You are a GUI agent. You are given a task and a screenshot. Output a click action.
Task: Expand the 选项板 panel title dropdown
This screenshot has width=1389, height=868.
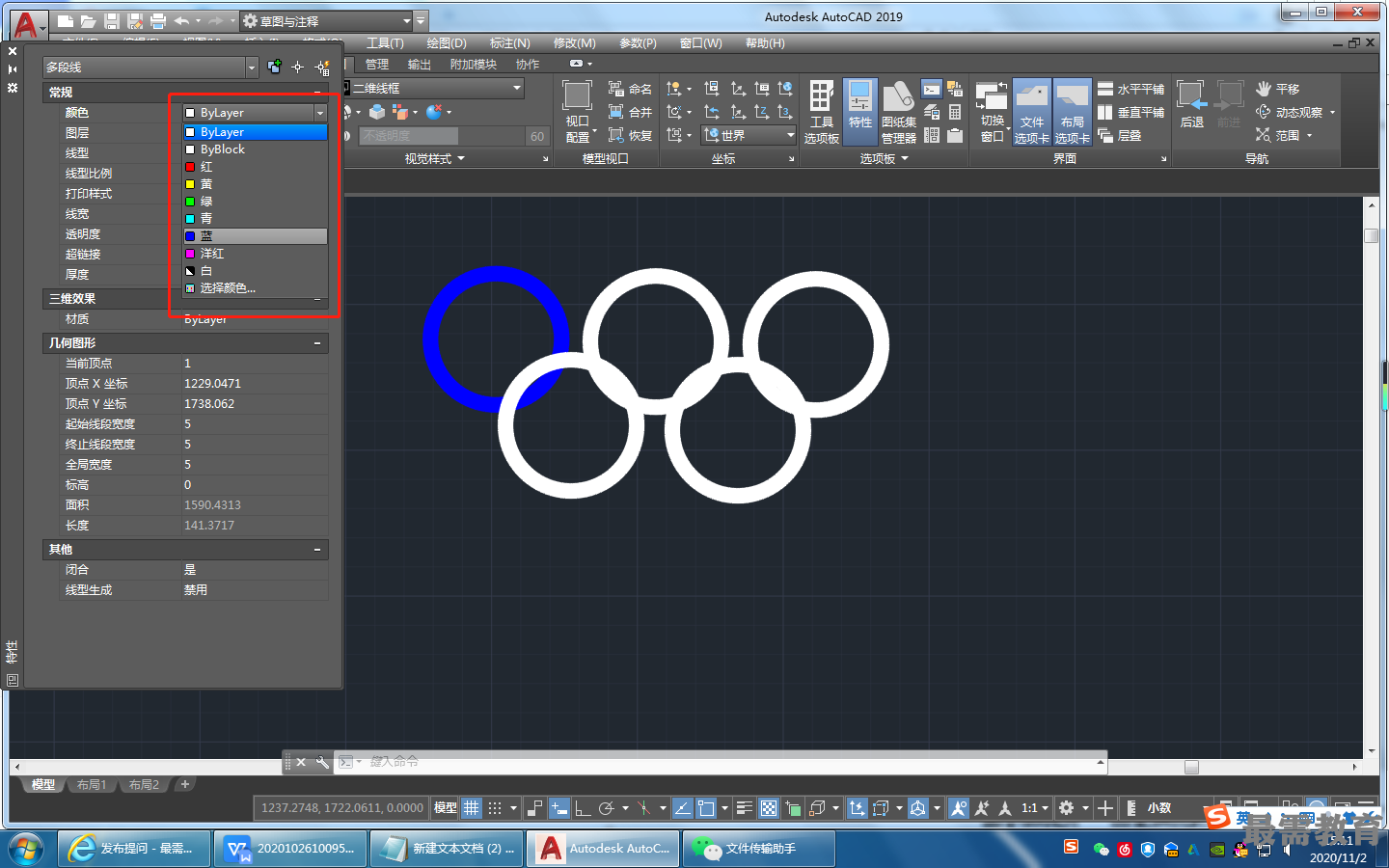885,158
